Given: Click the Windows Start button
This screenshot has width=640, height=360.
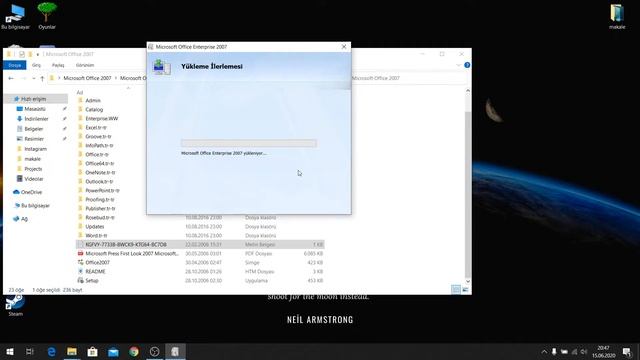Looking at the screenshot, I should coord(10,351).
